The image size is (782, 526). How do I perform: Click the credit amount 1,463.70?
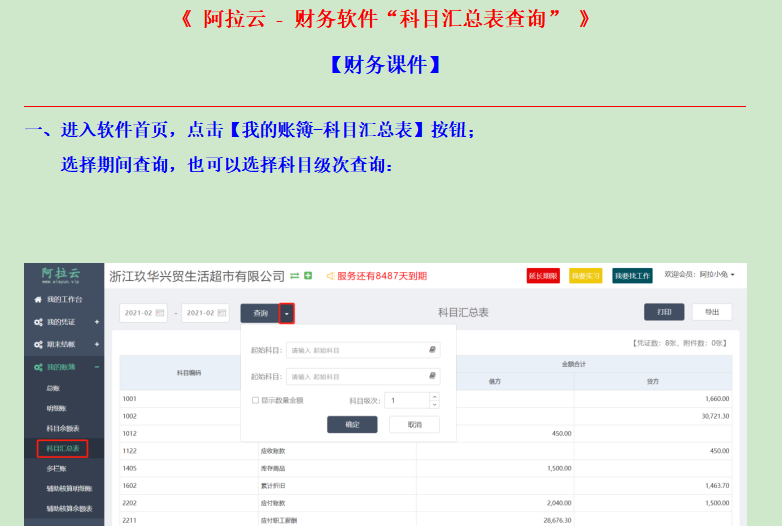(x=717, y=486)
